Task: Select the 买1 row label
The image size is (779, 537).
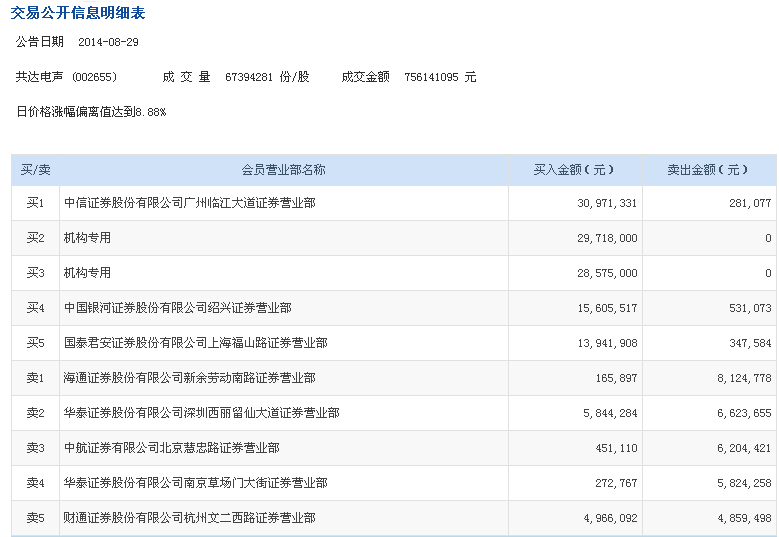Action: pos(35,203)
